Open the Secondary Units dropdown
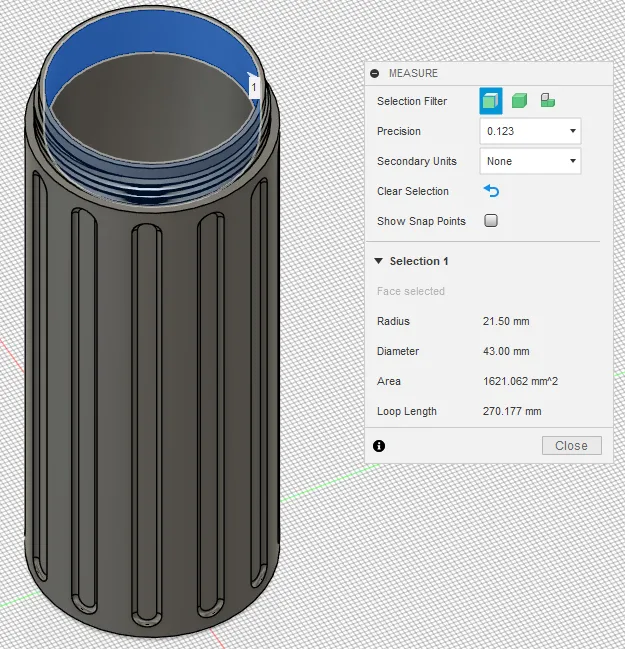625x649 pixels. [530, 161]
